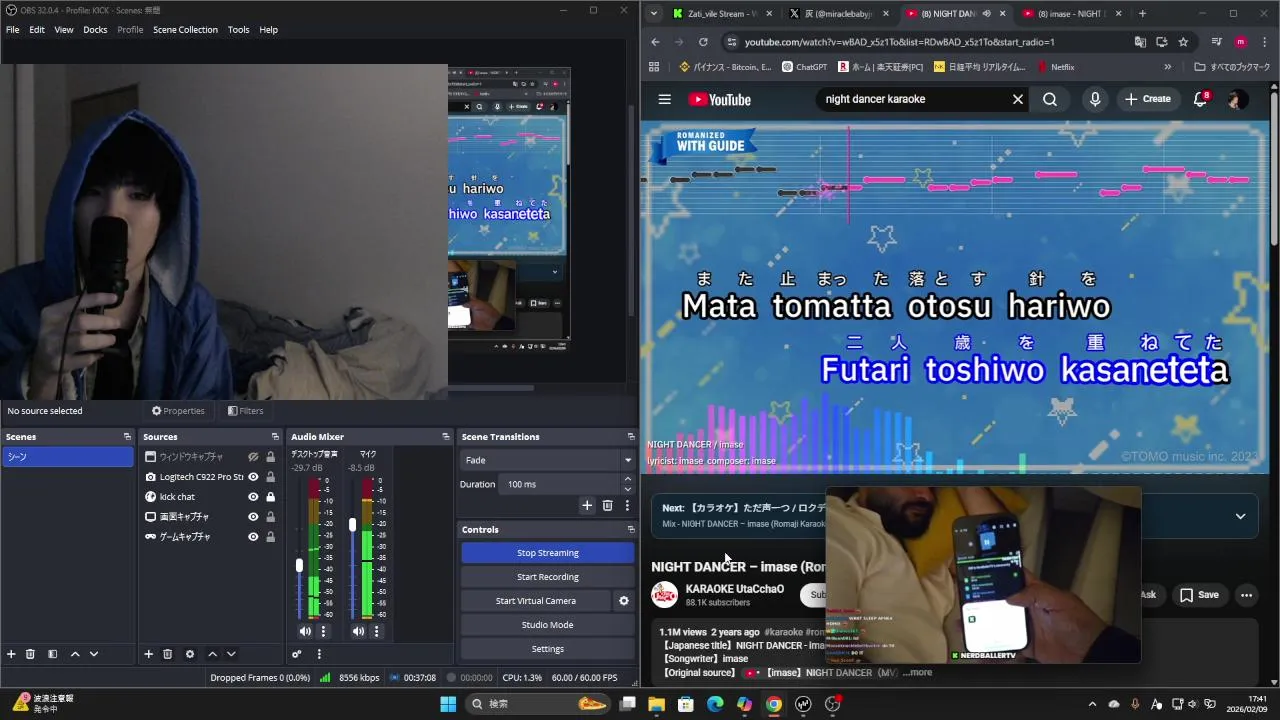Move source down arrow in Sources dock
This screenshot has height=720, width=1280.
[x=231, y=654]
